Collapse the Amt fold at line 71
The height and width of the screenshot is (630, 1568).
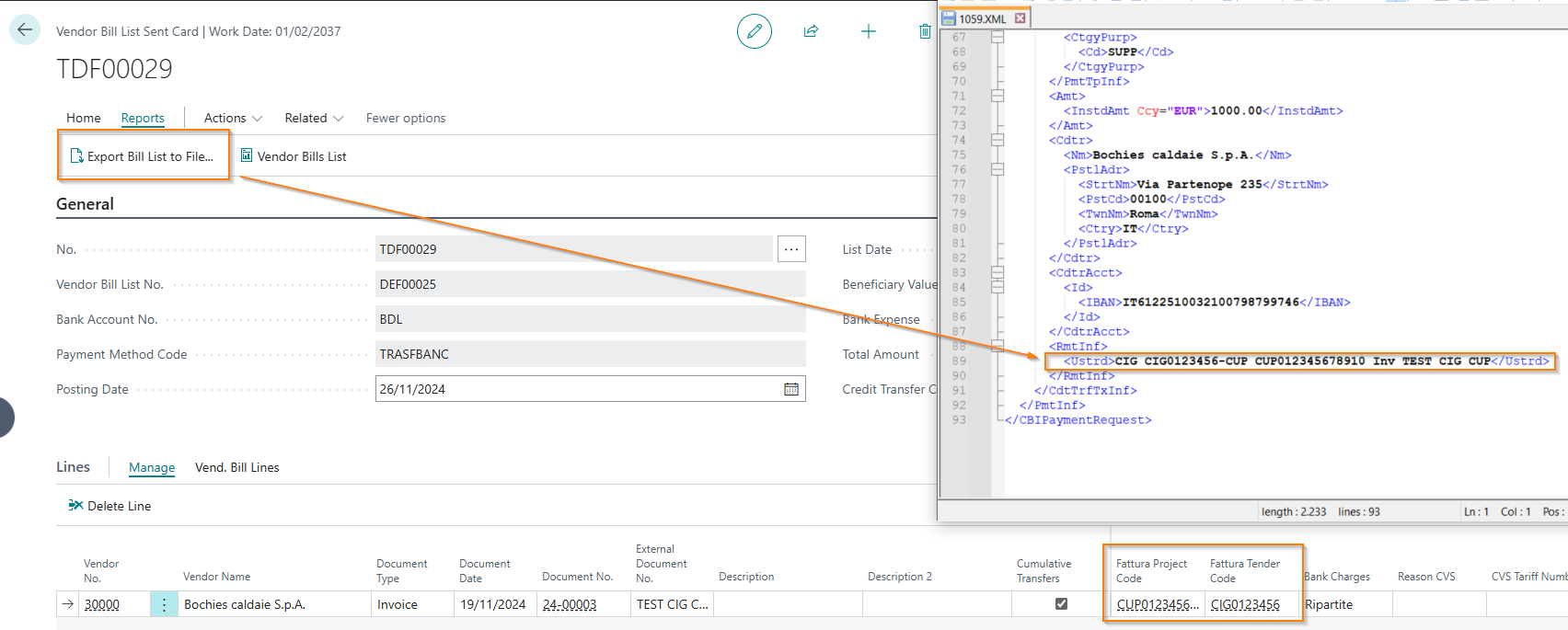(x=997, y=97)
